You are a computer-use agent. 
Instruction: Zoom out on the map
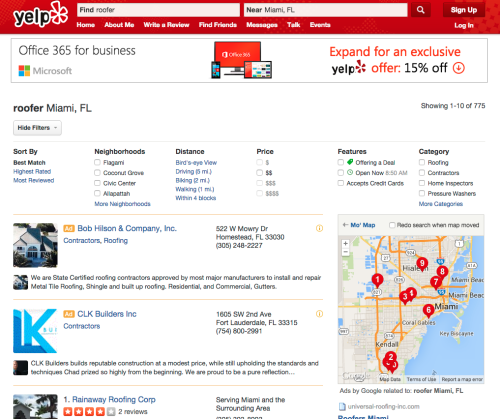pyautogui.click(x=346, y=252)
